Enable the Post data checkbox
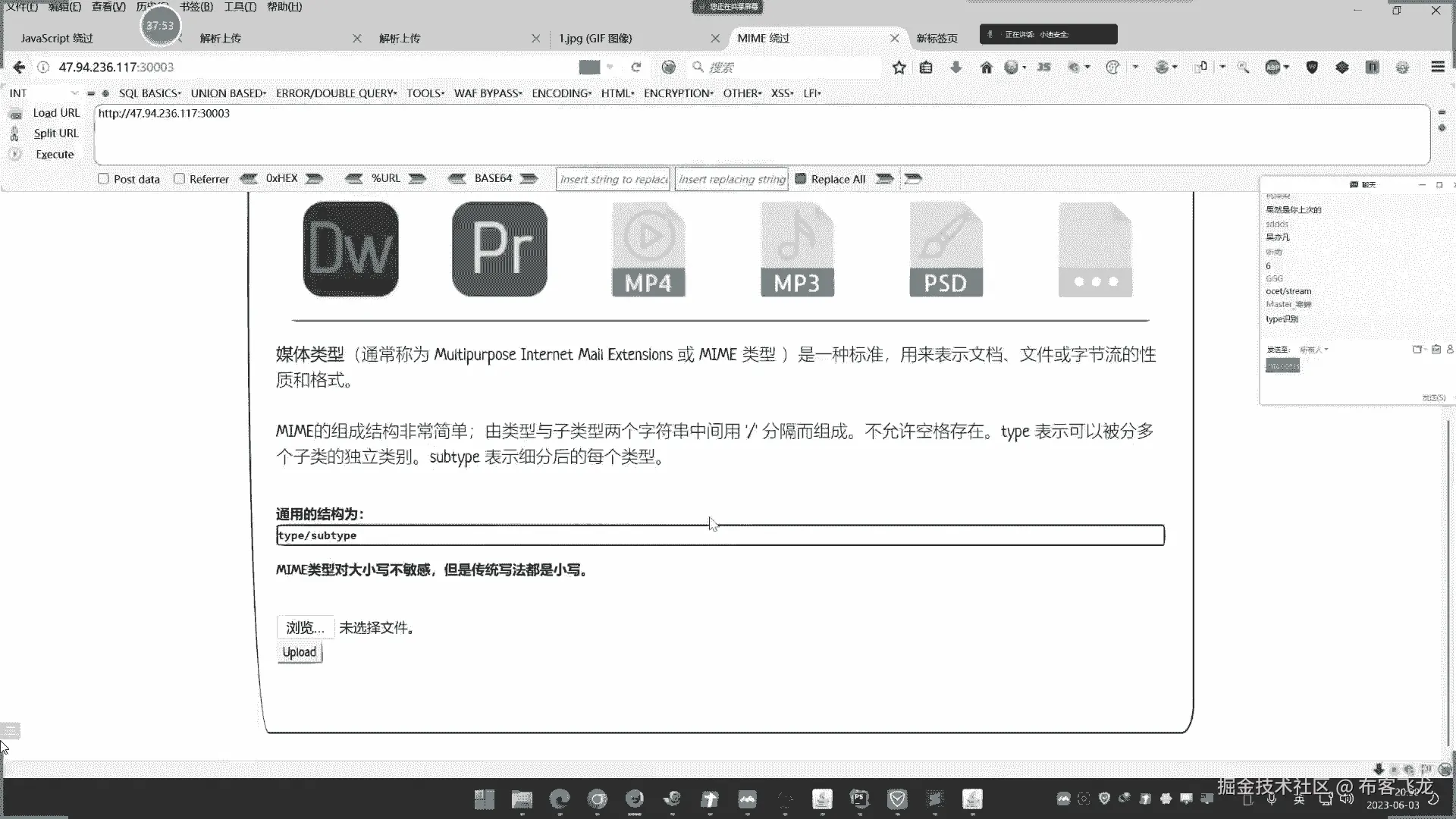The height and width of the screenshot is (819, 1456). (104, 179)
